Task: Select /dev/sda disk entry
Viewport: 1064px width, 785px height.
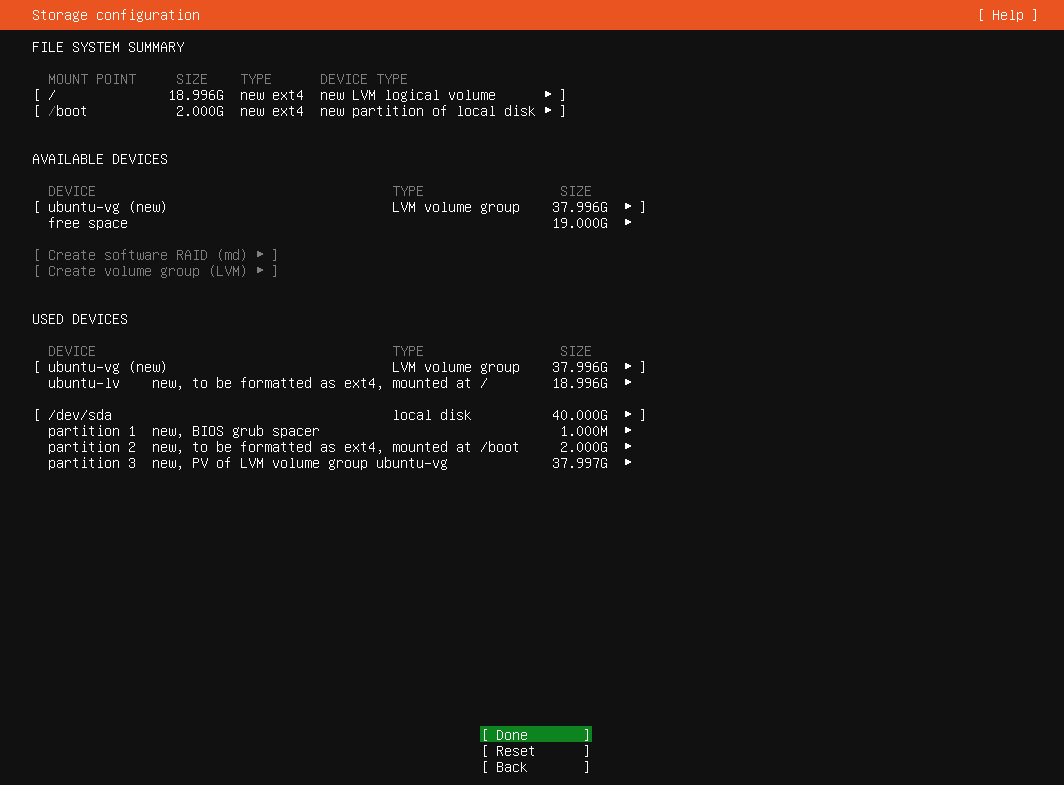Action: (339, 415)
